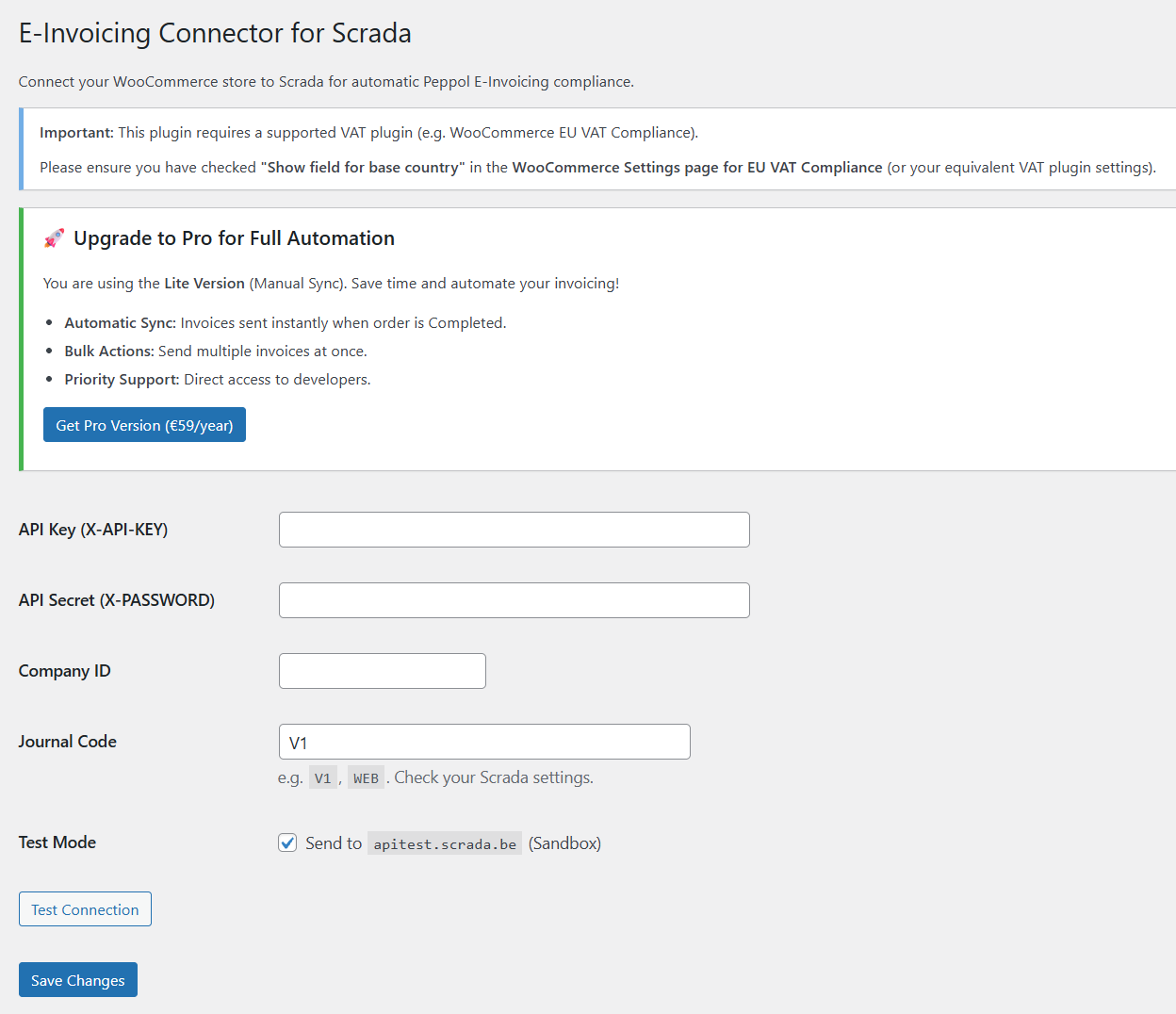The width and height of the screenshot is (1176, 1014).
Task: Click the Journal Code field containing V1
Action: coord(483,742)
